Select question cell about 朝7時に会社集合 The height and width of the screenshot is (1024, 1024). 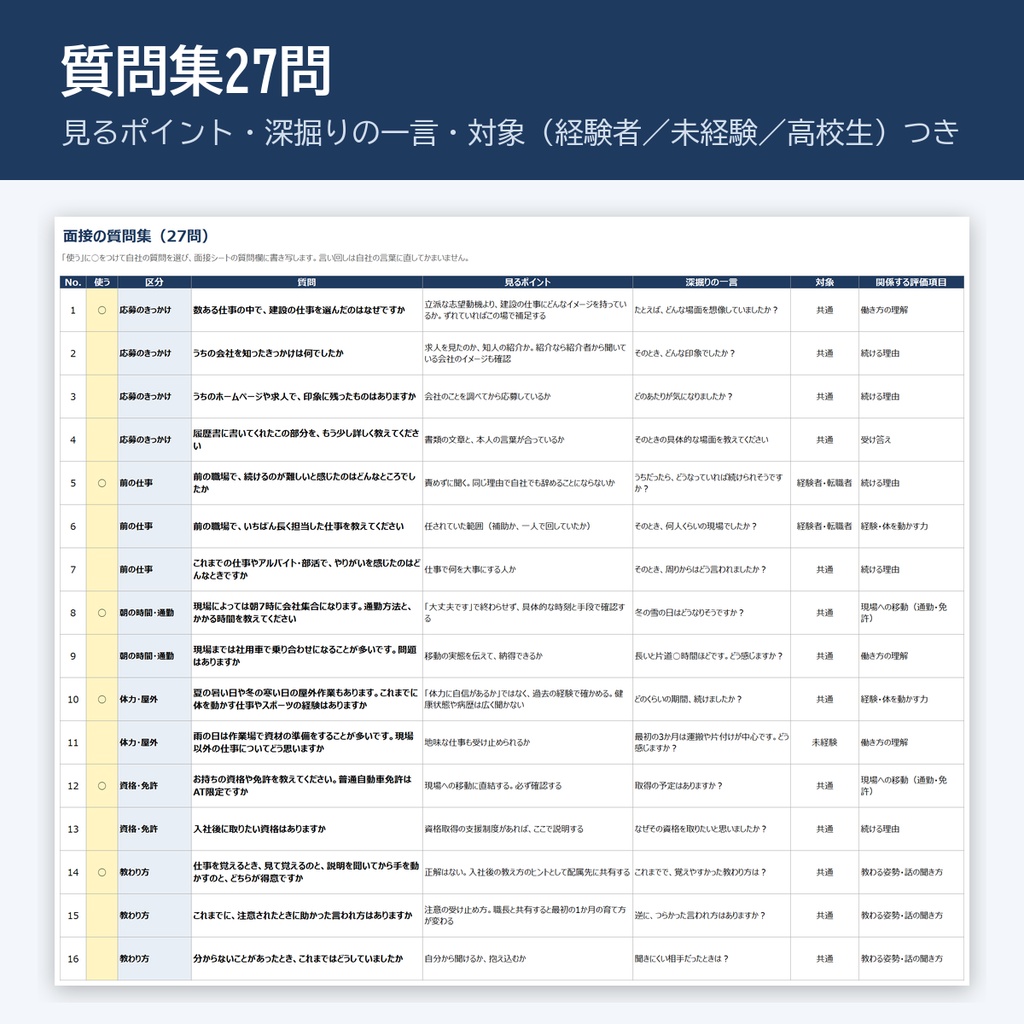point(307,613)
